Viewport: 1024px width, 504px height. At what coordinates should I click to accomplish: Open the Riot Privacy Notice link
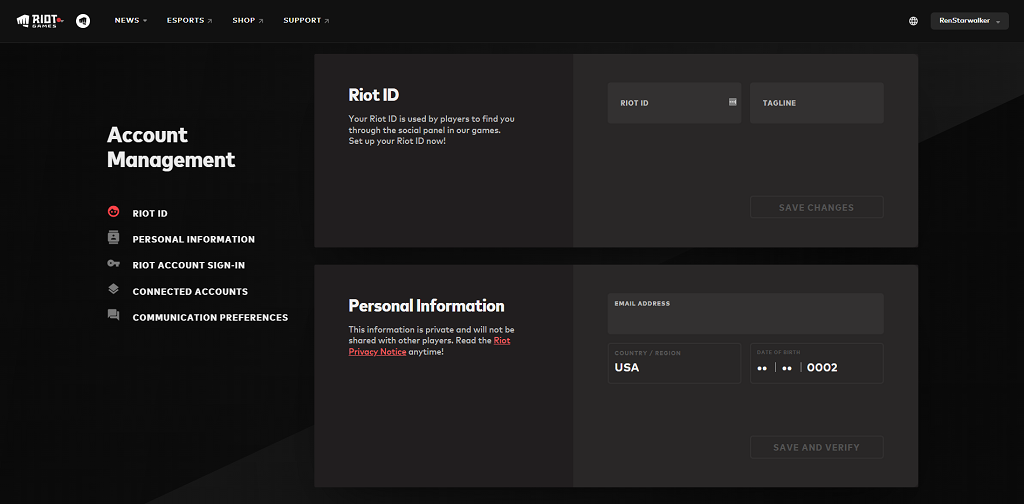[378, 352]
